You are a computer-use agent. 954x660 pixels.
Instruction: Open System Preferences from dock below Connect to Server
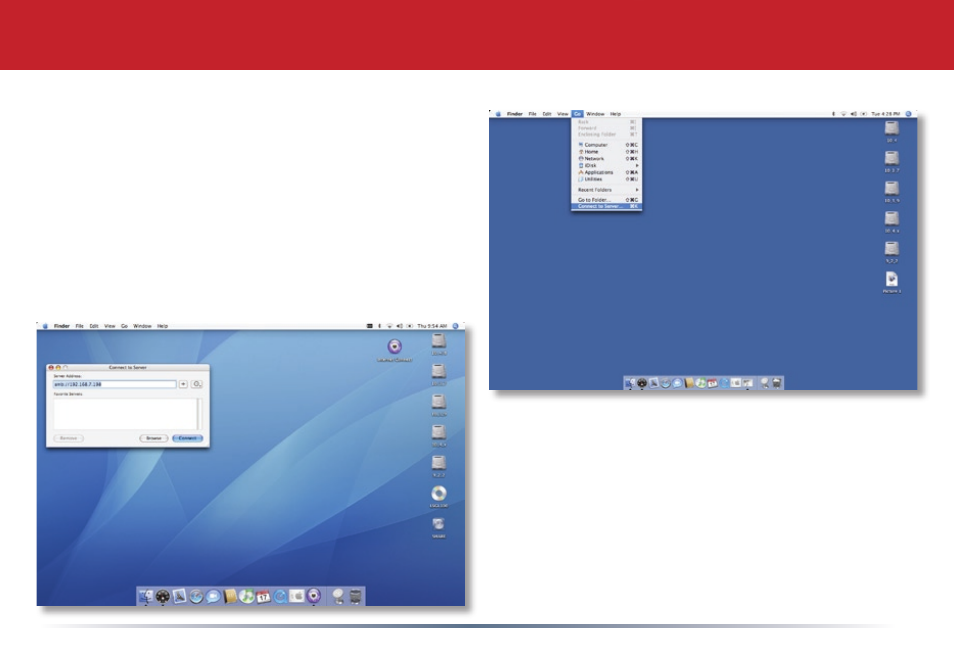pos(296,597)
